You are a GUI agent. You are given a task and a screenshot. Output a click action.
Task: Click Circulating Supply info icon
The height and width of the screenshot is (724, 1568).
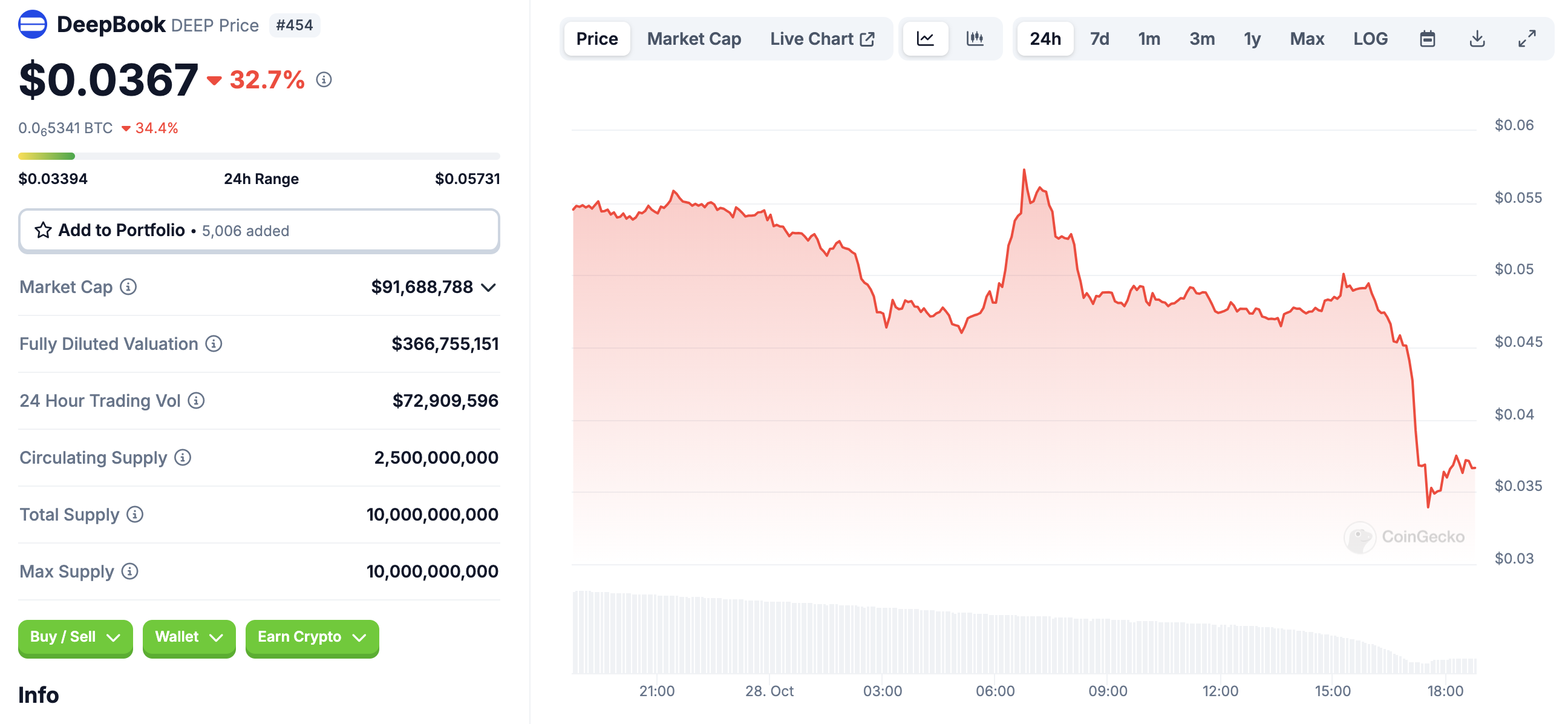click(x=183, y=458)
